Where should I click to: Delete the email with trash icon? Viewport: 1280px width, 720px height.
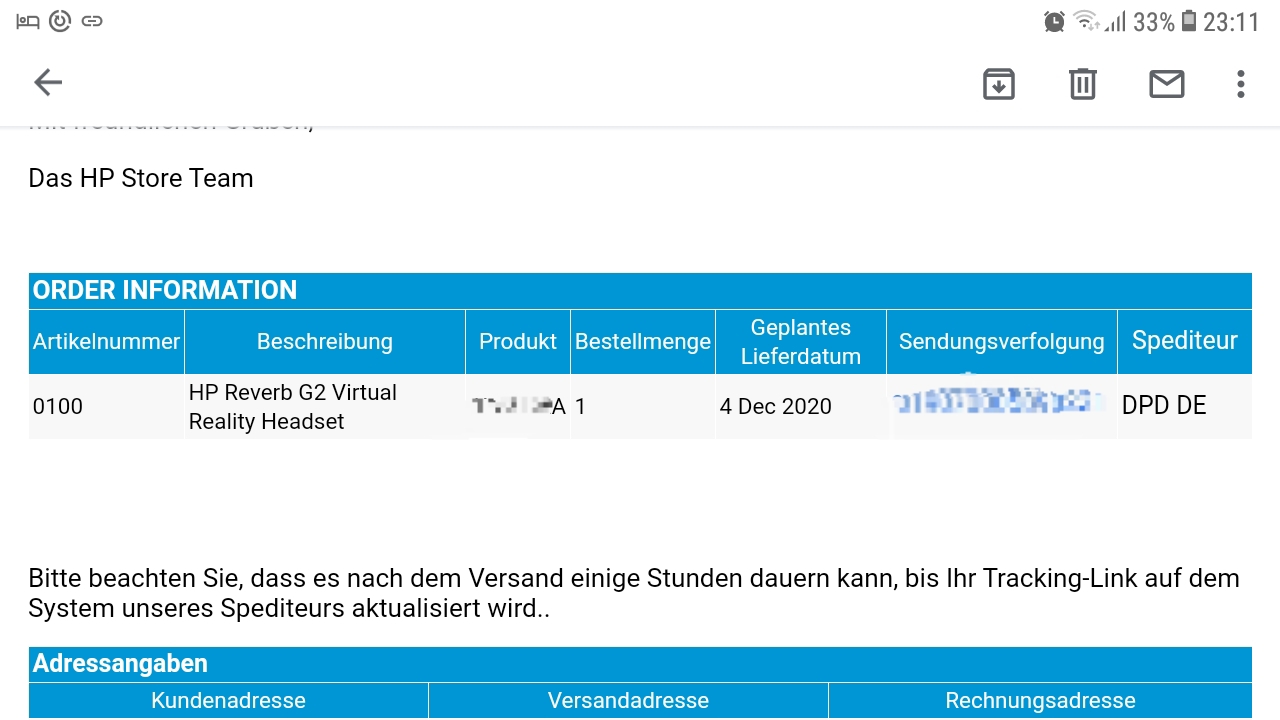(1083, 84)
